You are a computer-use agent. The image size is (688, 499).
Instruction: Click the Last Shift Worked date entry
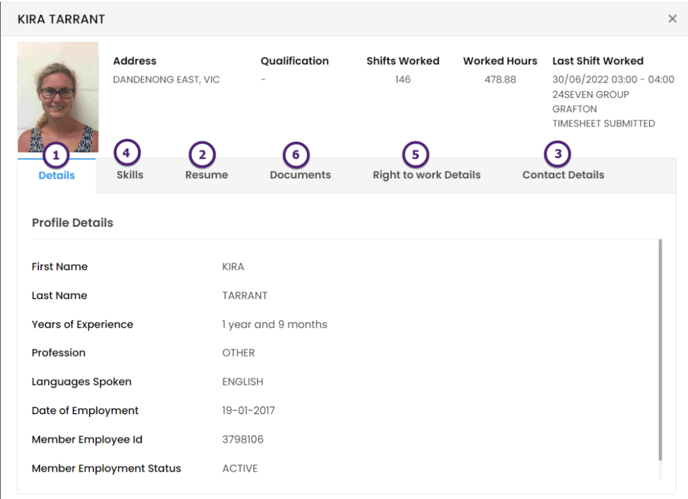tap(613, 79)
